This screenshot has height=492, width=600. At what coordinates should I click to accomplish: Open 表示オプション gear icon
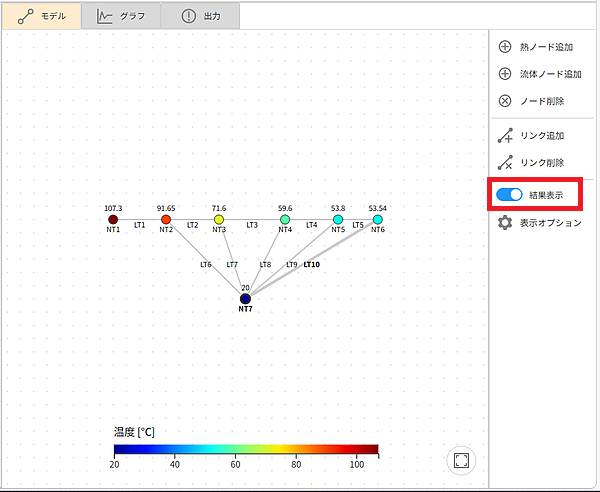(x=505, y=223)
